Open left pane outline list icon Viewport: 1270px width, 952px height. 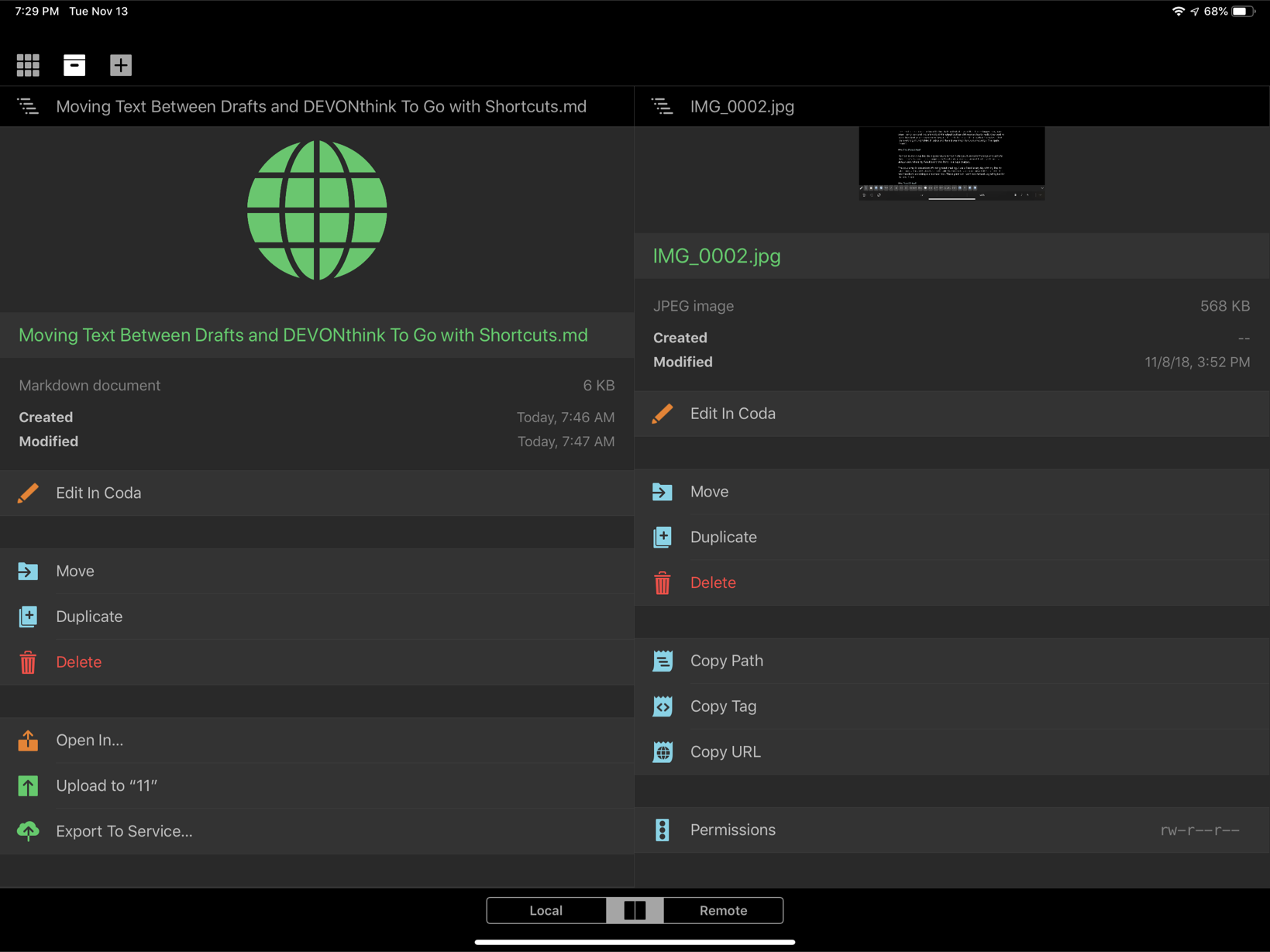point(28,106)
